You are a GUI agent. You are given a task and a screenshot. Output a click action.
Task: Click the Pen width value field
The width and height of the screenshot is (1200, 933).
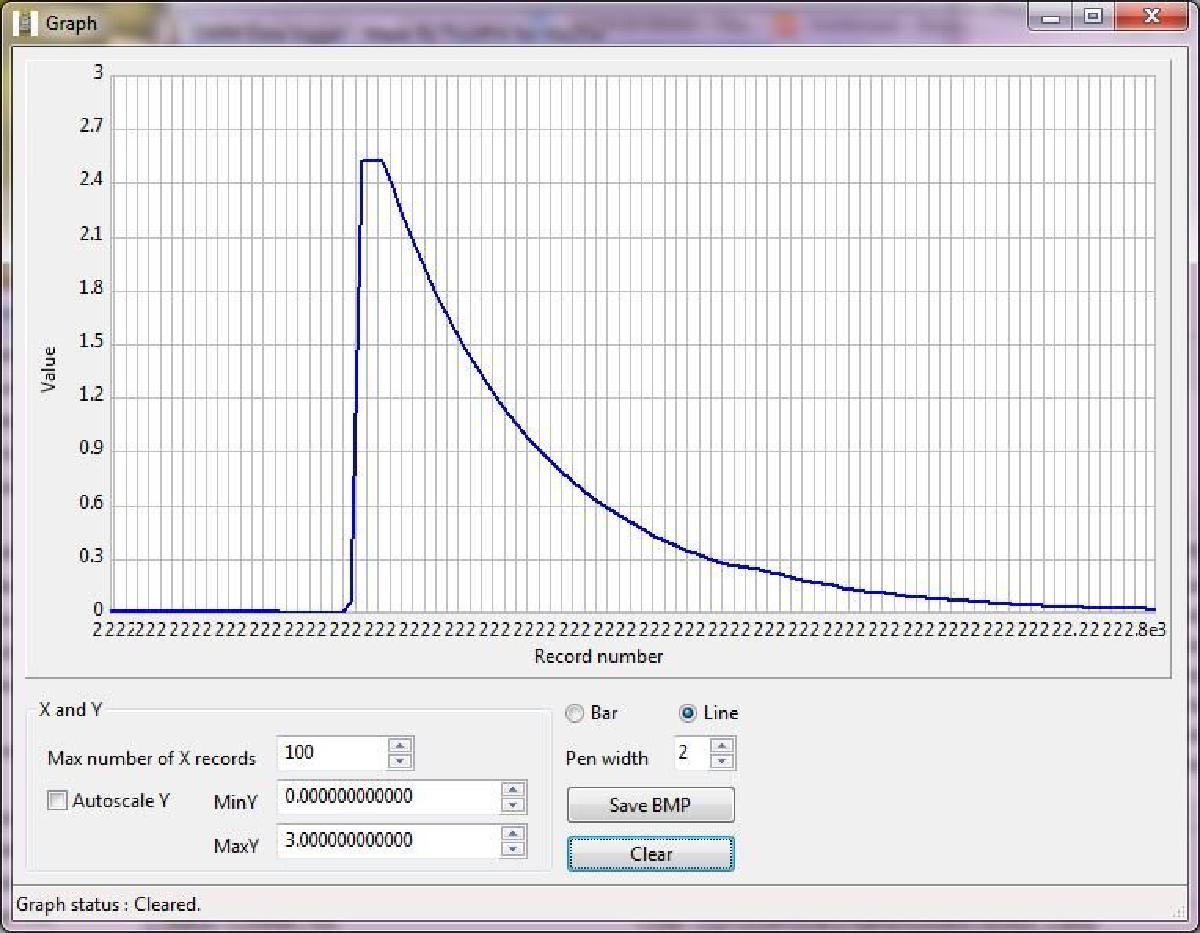(690, 753)
